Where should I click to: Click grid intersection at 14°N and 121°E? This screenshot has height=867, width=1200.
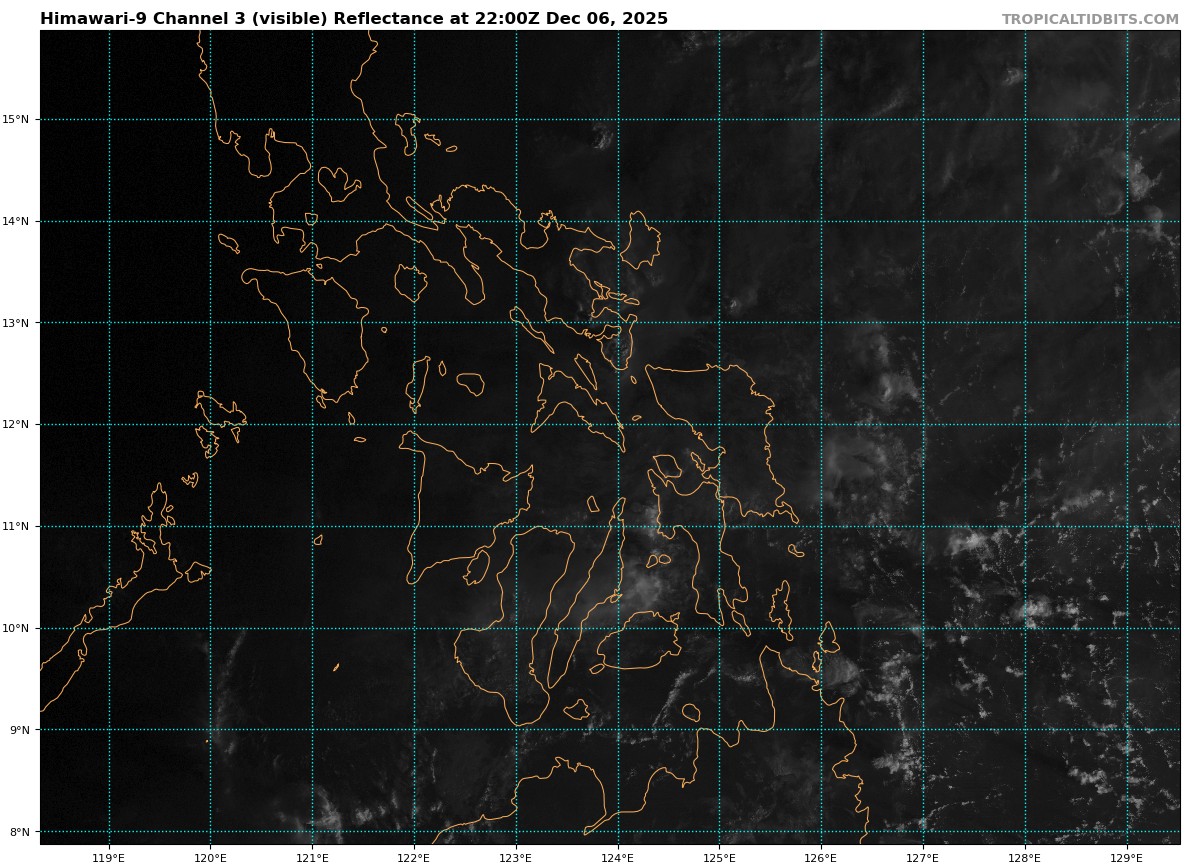pos(312,221)
